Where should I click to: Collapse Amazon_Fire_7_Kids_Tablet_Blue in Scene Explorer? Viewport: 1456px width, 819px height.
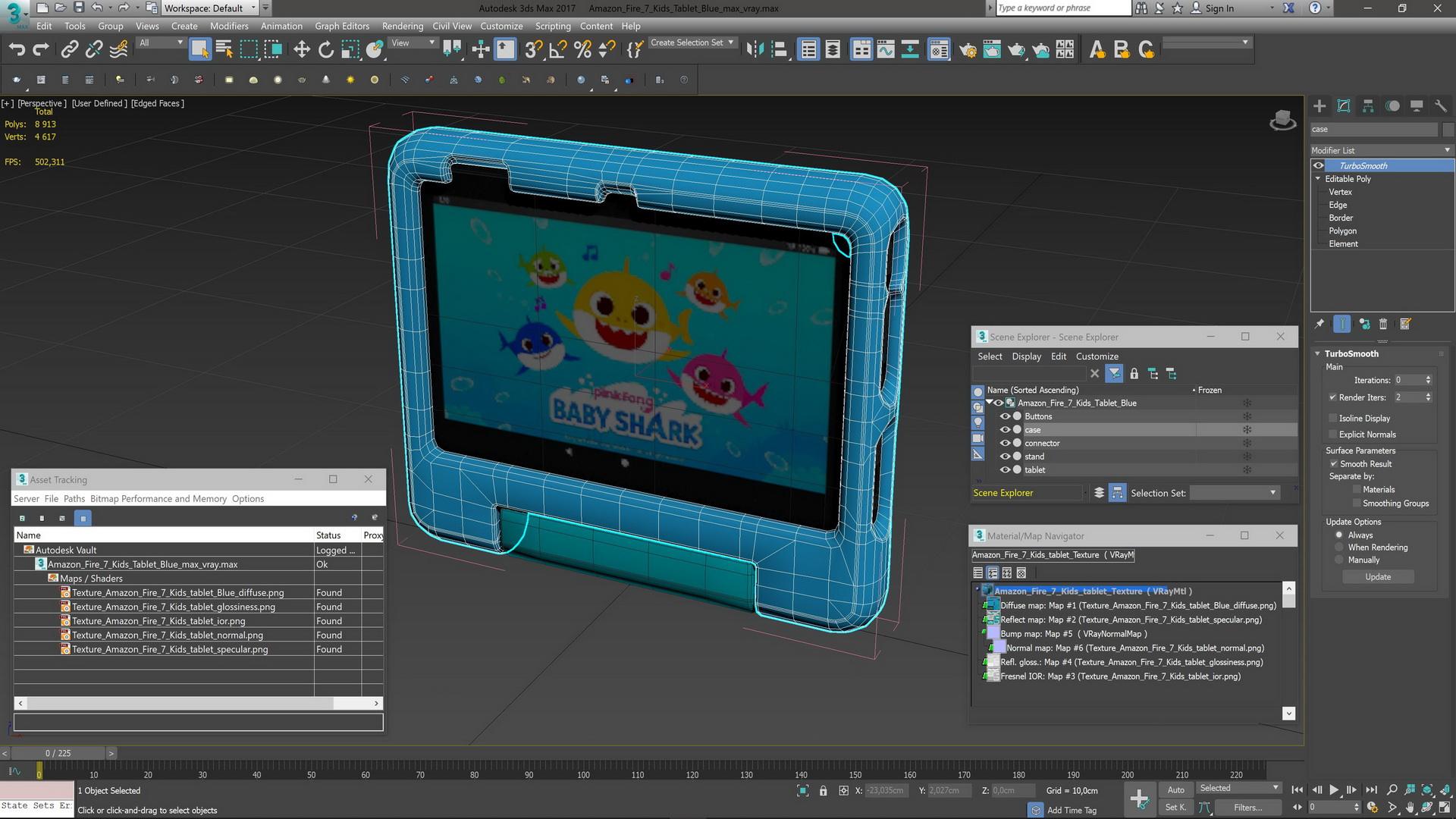coord(990,403)
